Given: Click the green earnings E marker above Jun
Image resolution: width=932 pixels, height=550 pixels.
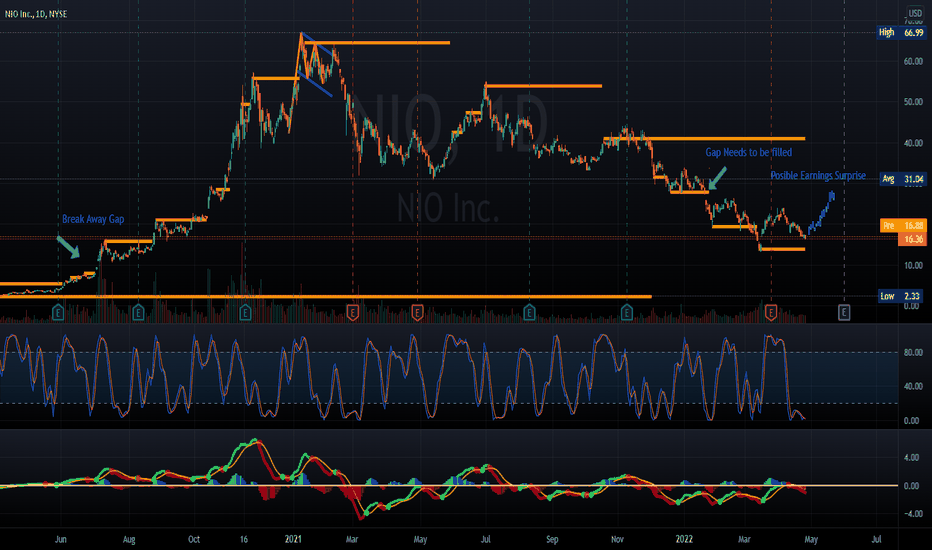Looking at the screenshot, I should click(x=58, y=312).
